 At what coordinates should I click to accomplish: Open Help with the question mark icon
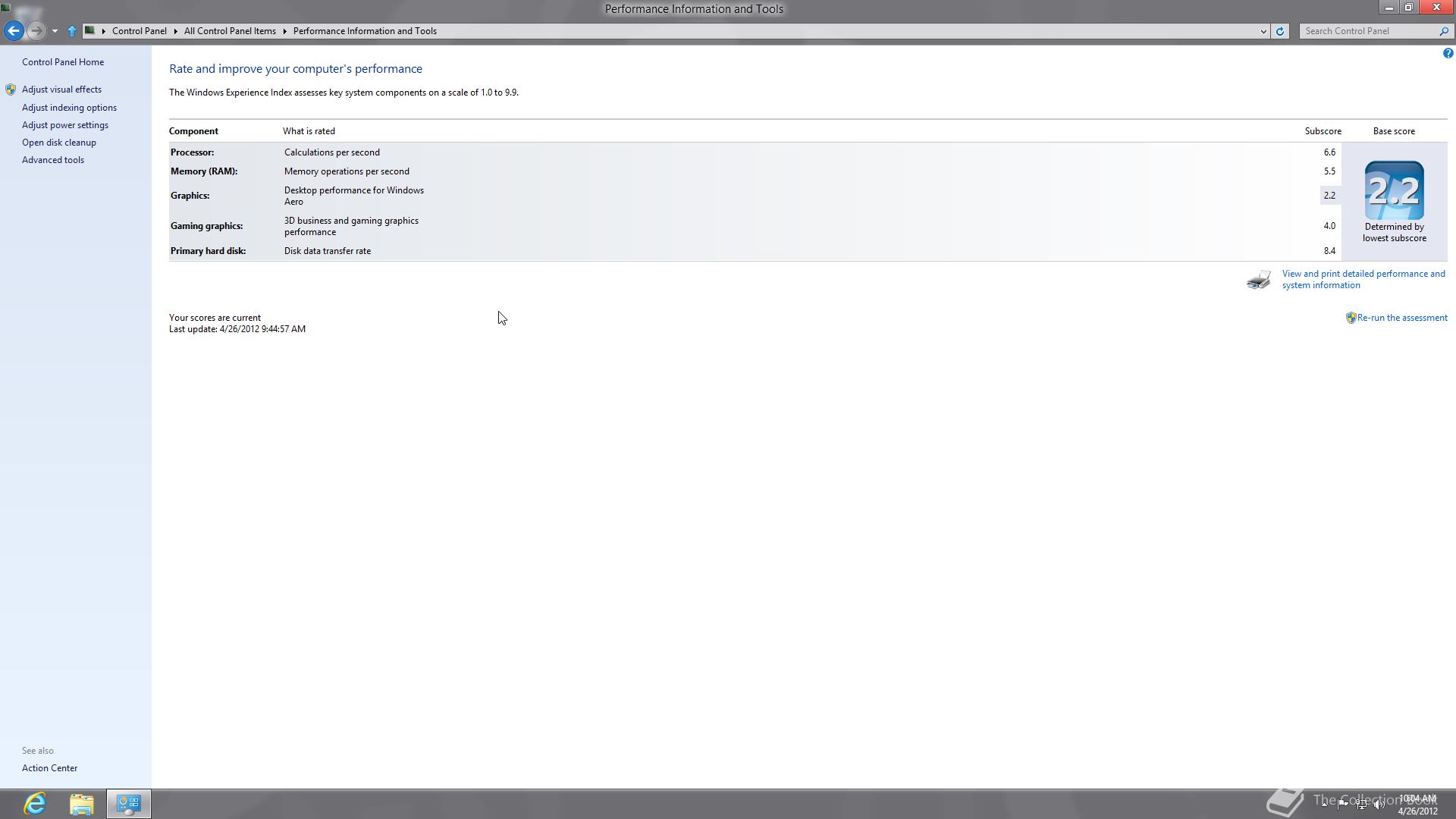pos(1448,53)
